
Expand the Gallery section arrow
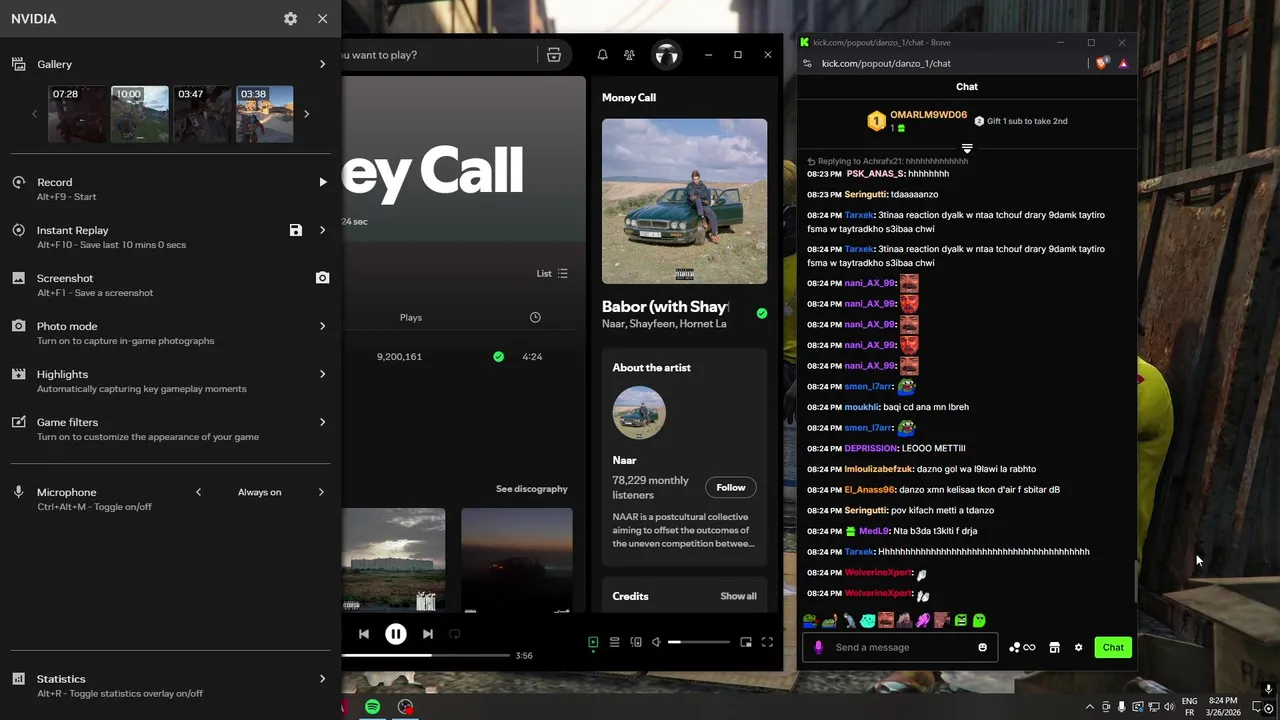tap(322, 64)
